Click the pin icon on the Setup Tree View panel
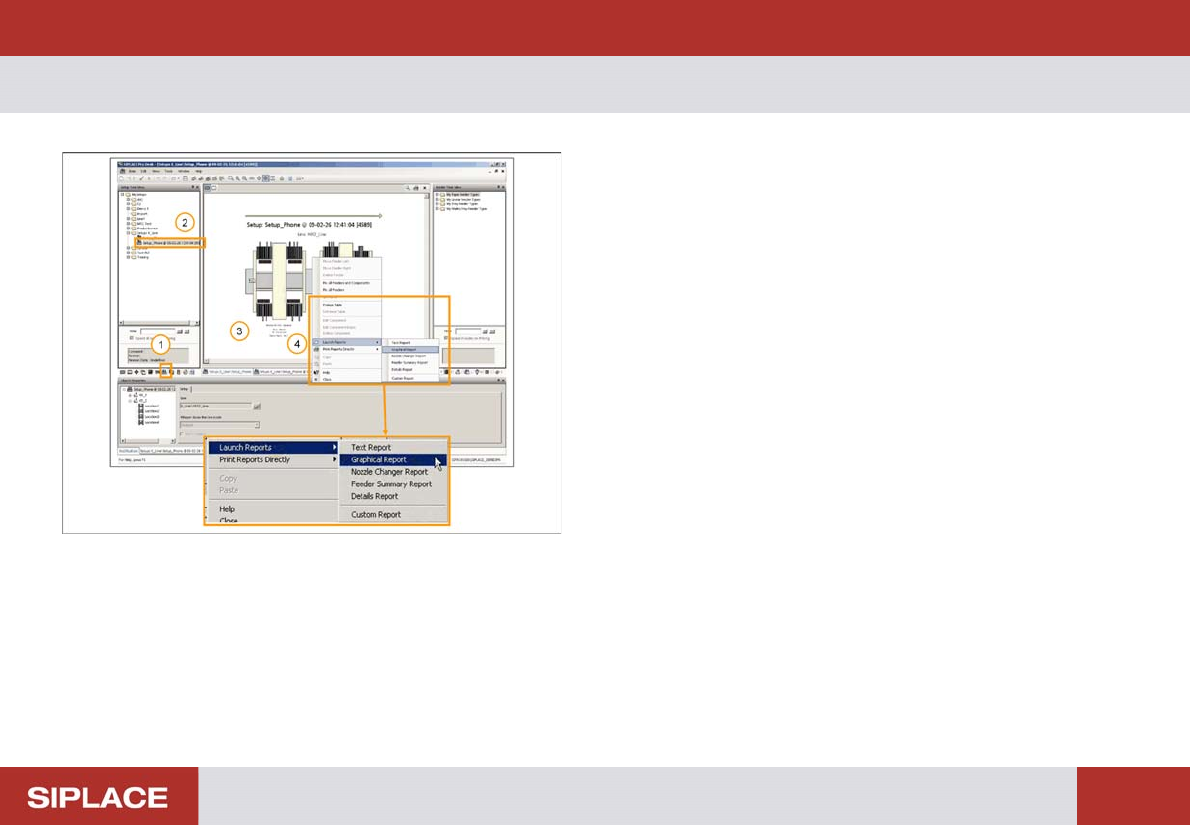 coord(192,187)
